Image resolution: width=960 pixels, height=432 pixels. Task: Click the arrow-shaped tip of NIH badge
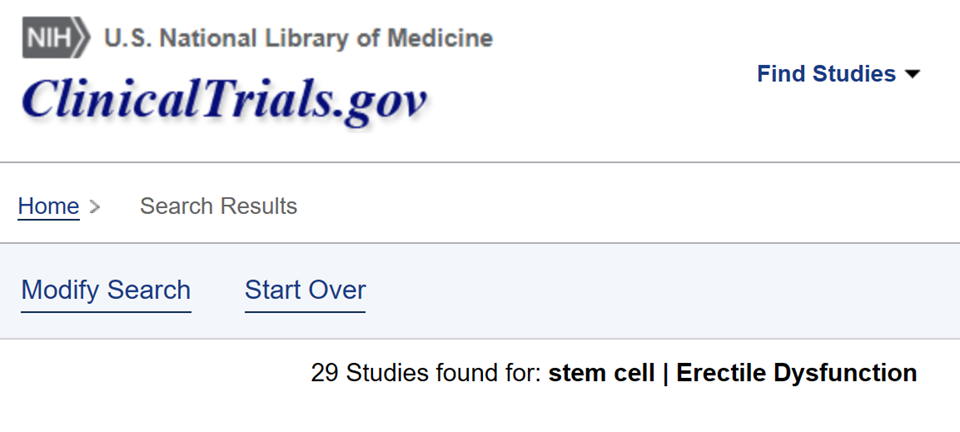point(81,38)
